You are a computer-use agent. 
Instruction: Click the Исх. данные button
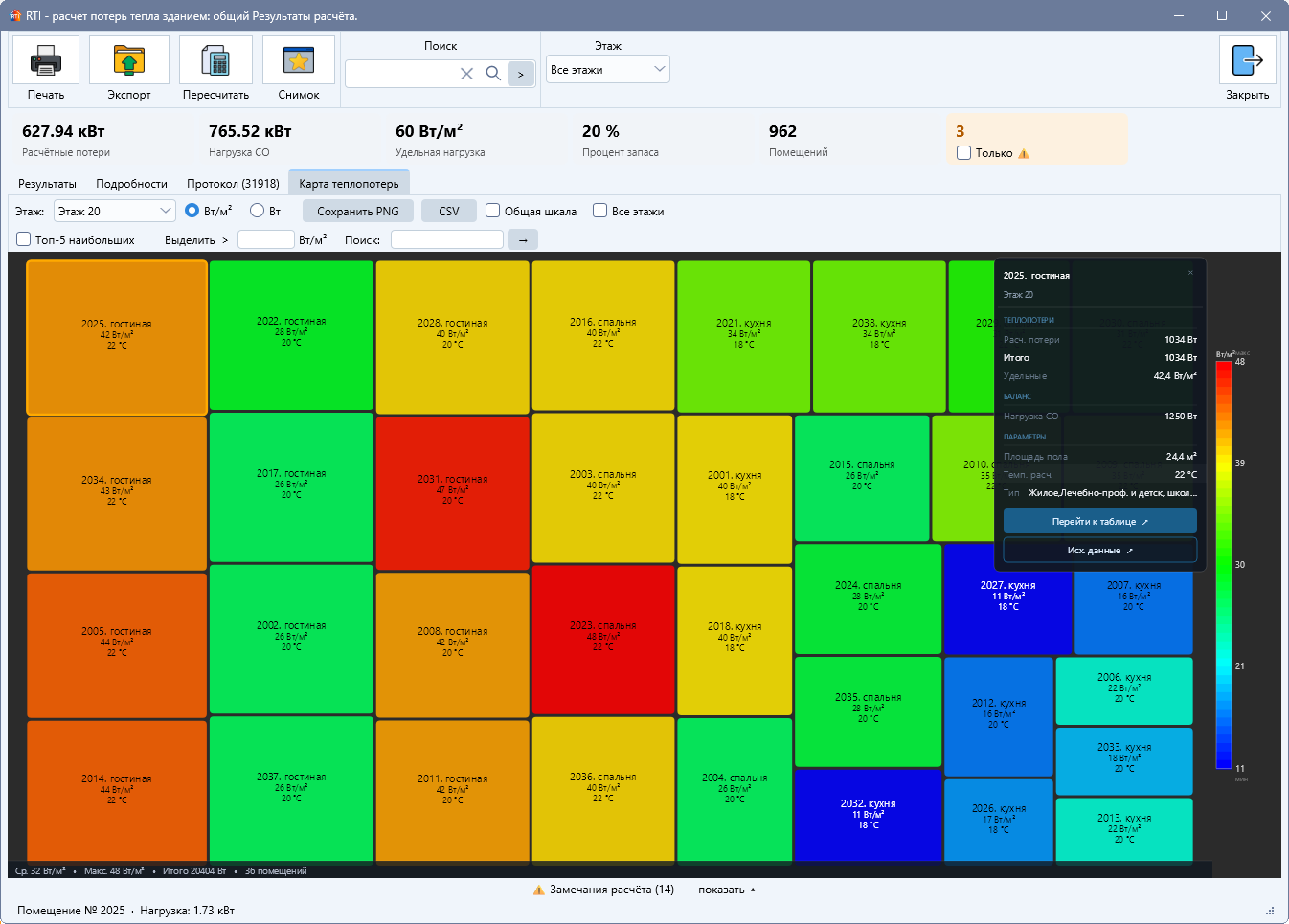pyautogui.click(x=1099, y=551)
